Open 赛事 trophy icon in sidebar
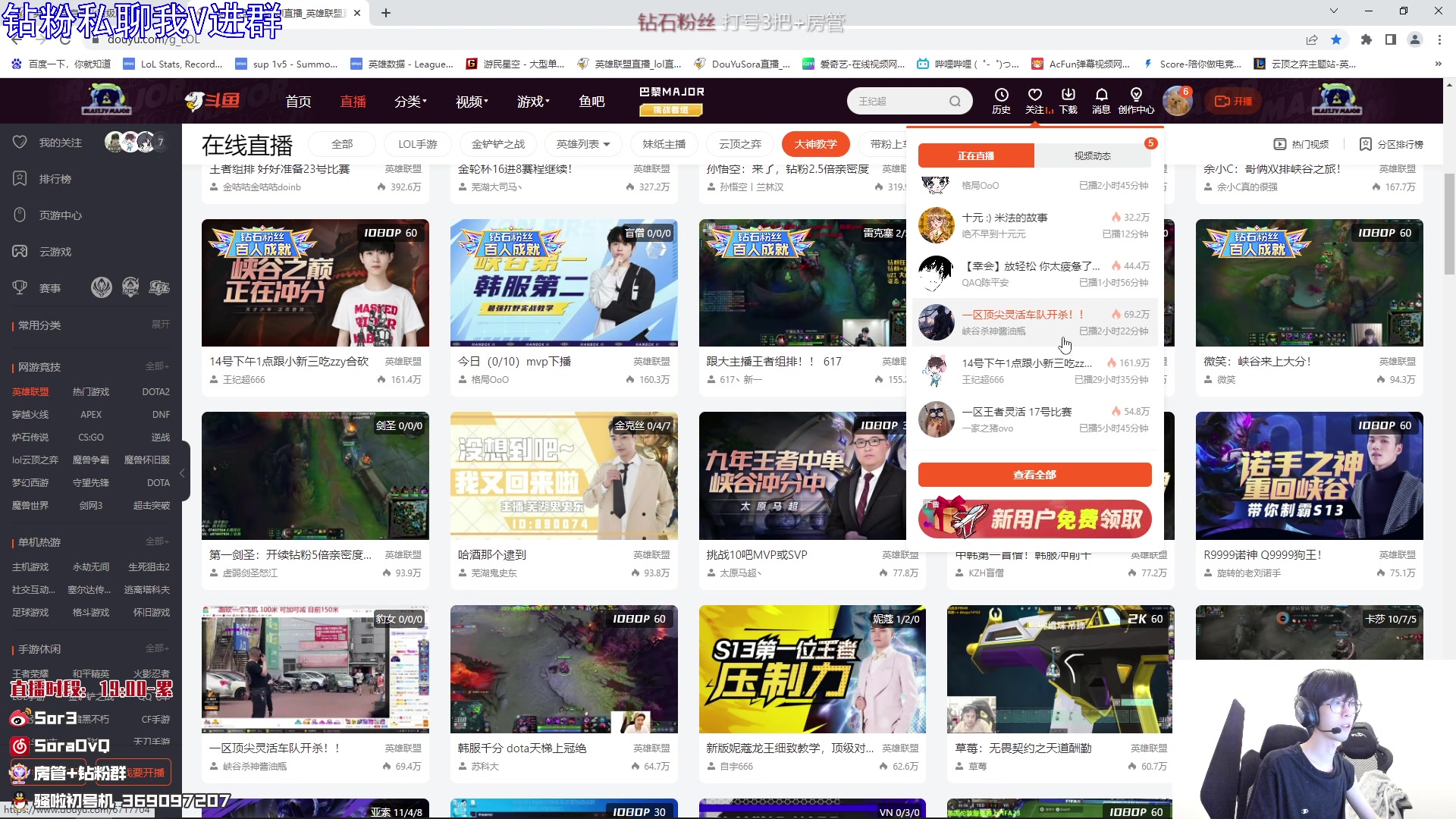This screenshot has width=1456, height=819. point(20,287)
